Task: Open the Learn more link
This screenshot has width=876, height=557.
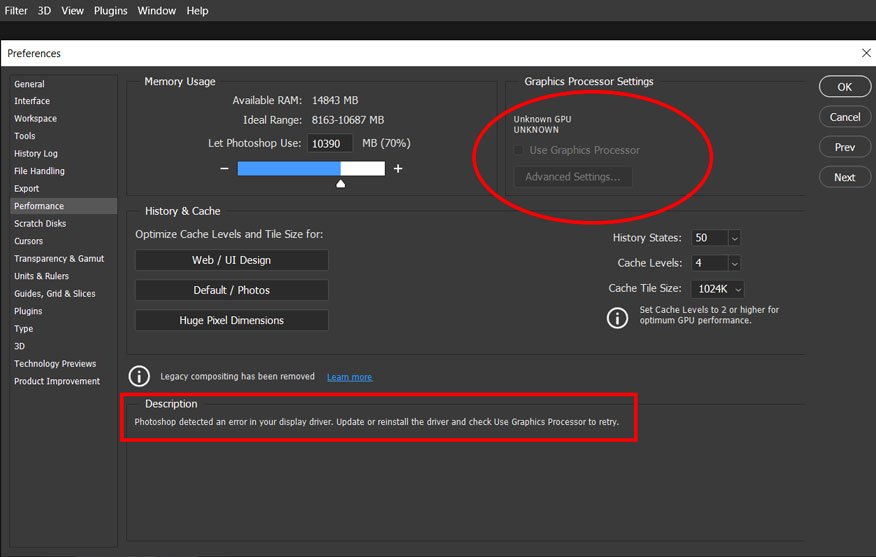Action: point(349,377)
